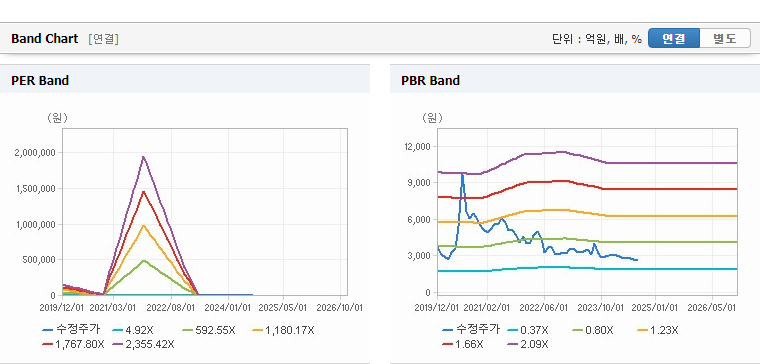Toggle the 0.37X legend entry
This screenshot has width=760, height=364.
point(528,331)
